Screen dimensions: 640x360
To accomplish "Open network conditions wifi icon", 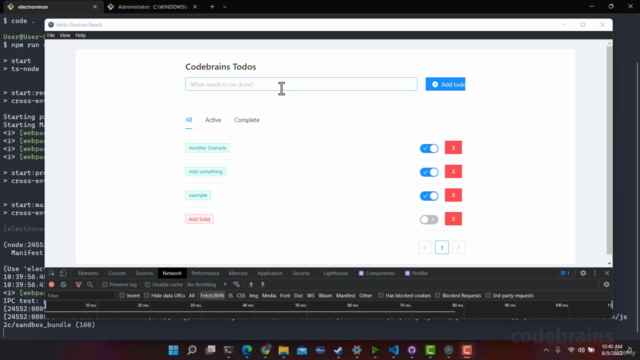I will (x=236, y=284).
